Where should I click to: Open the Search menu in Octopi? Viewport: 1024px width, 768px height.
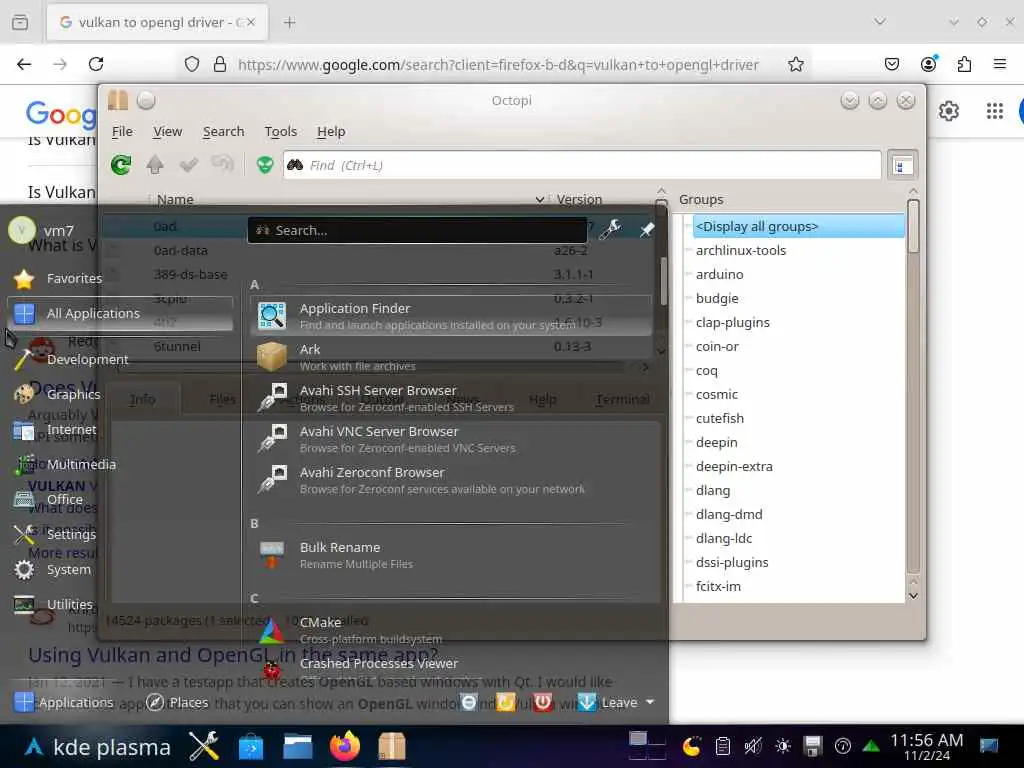[223, 131]
